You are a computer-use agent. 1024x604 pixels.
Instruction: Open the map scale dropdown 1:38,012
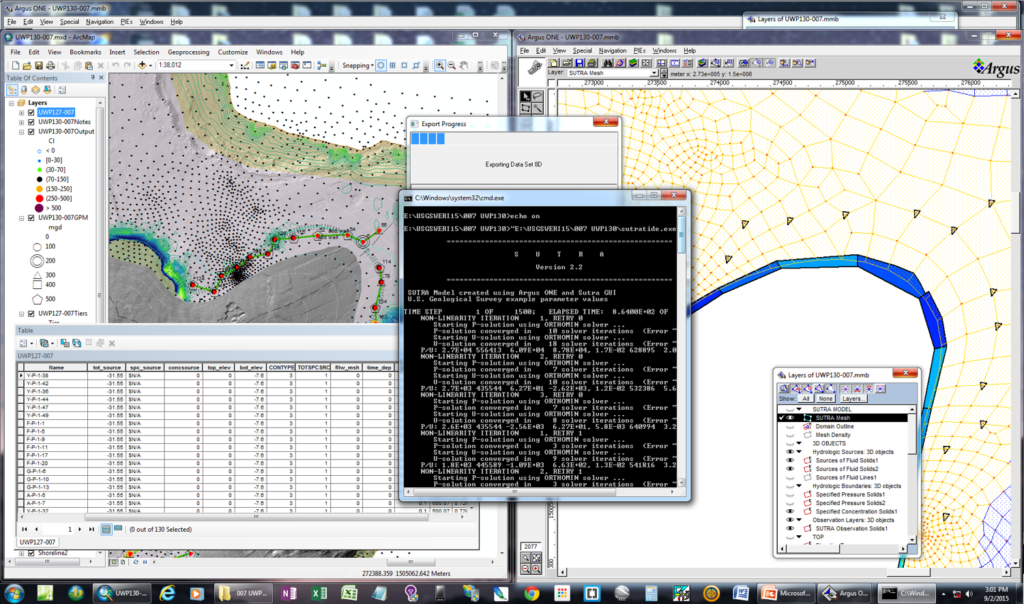click(x=231, y=65)
